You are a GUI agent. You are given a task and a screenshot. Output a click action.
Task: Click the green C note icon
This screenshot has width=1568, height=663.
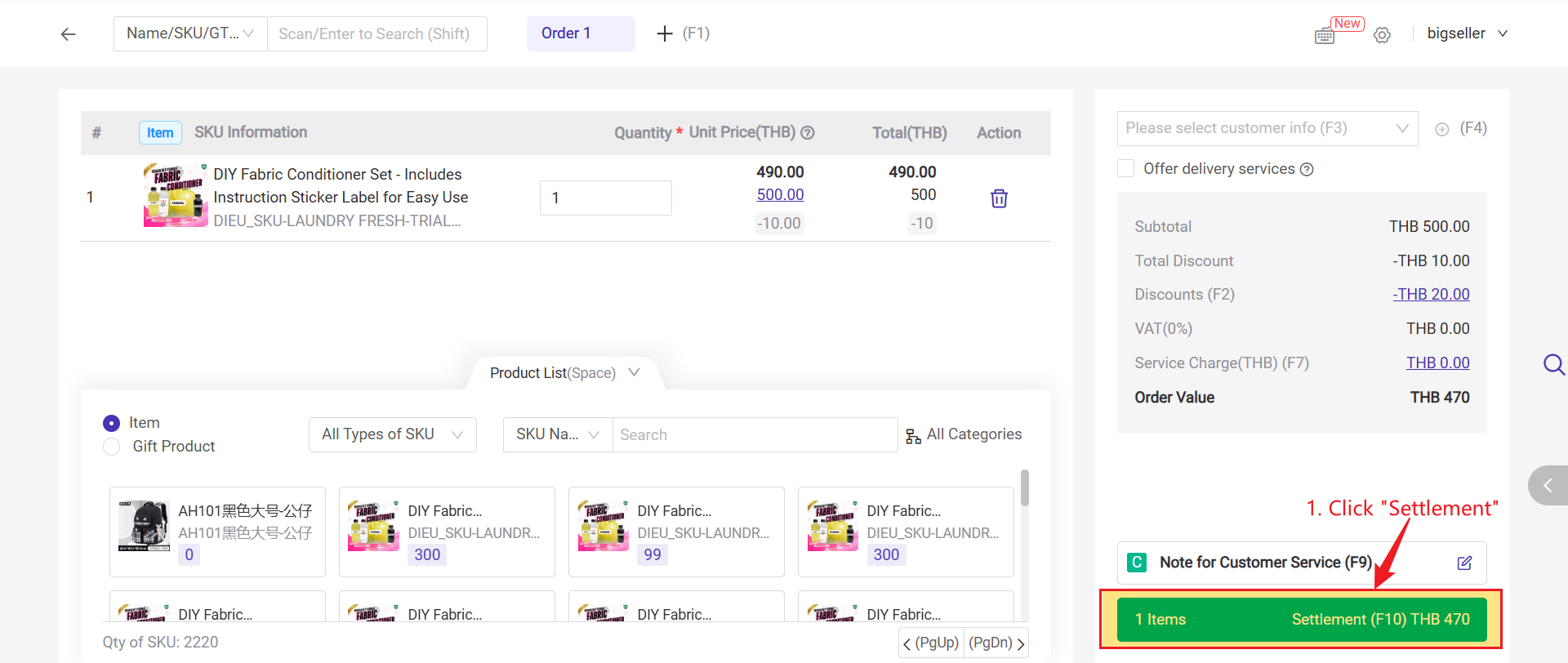pos(1136,563)
